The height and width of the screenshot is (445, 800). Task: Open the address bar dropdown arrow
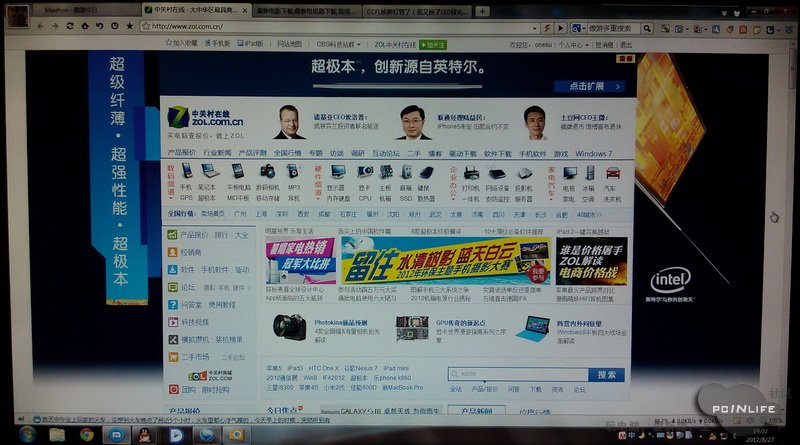(x=535, y=29)
